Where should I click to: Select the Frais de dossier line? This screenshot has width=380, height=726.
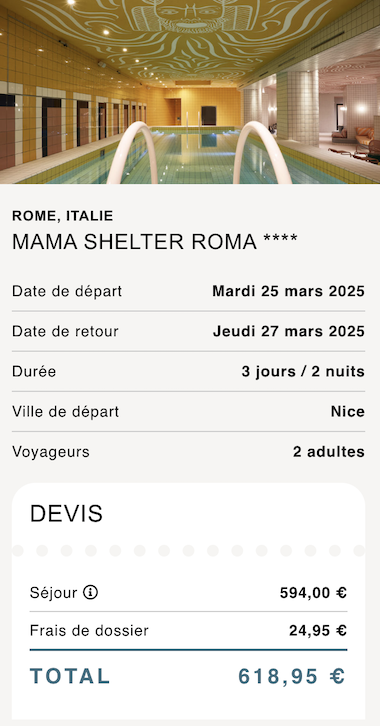pos(188,631)
